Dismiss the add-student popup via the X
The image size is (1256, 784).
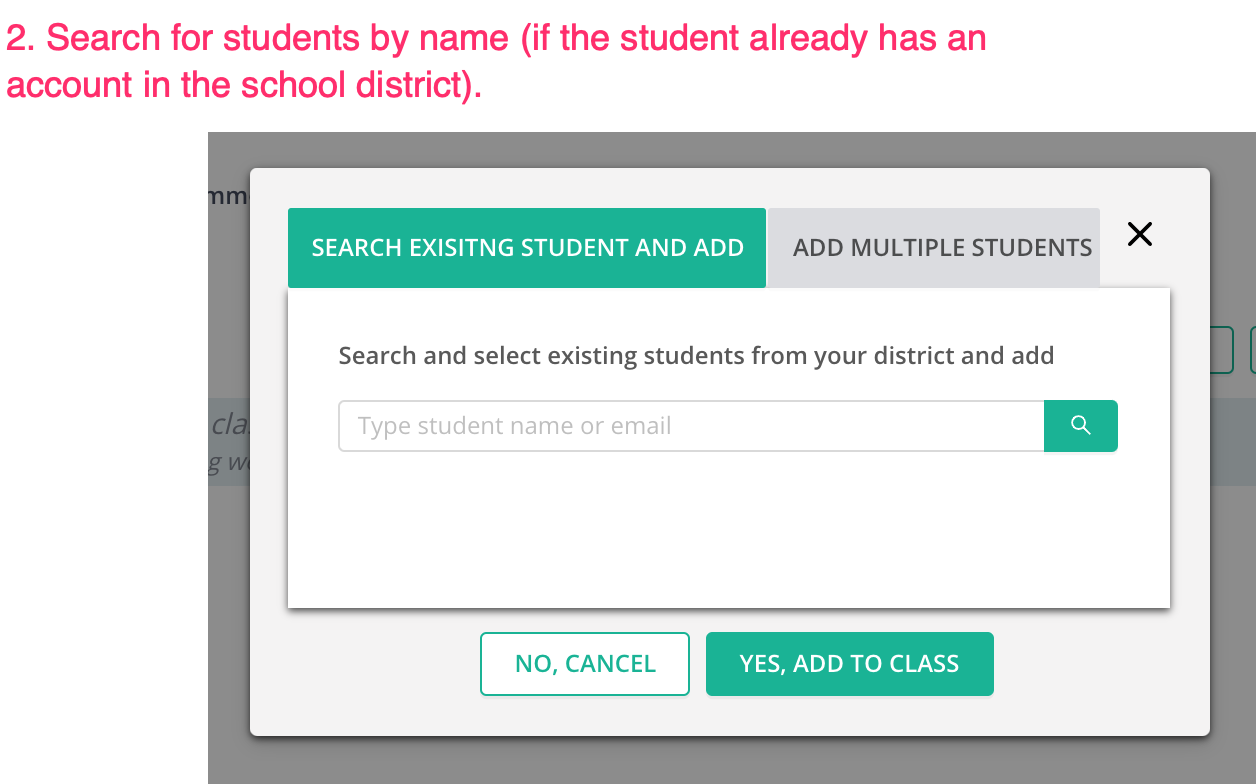click(1139, 233)
